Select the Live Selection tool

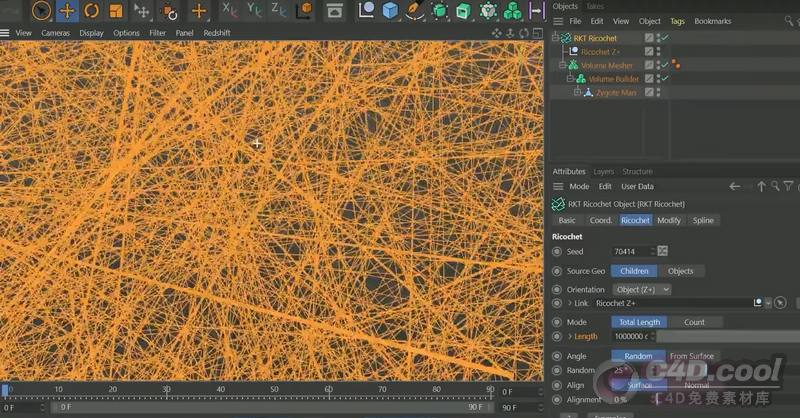pyautogui.click(x=41, y=10)
